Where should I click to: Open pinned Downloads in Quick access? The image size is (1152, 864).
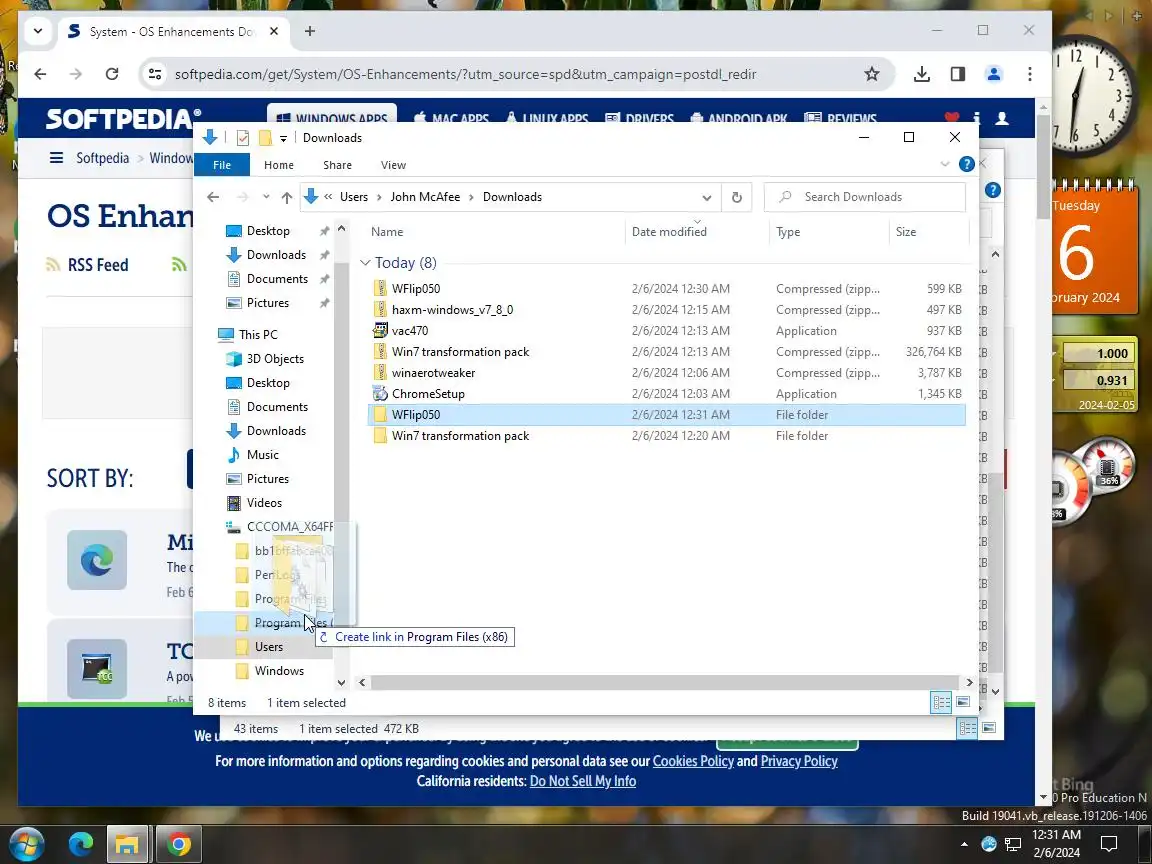pyautogui.click(x=276, y=255)
